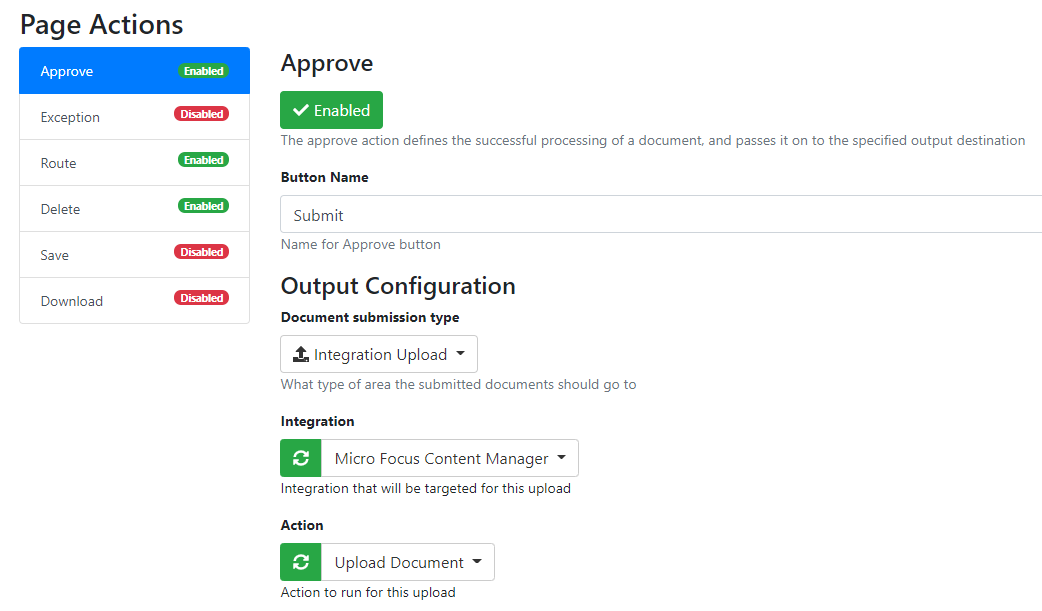The height and width of the screenshot is (611, 1042).
Task: Click the Disabled badge on Exception row
Action: (201, 114)
